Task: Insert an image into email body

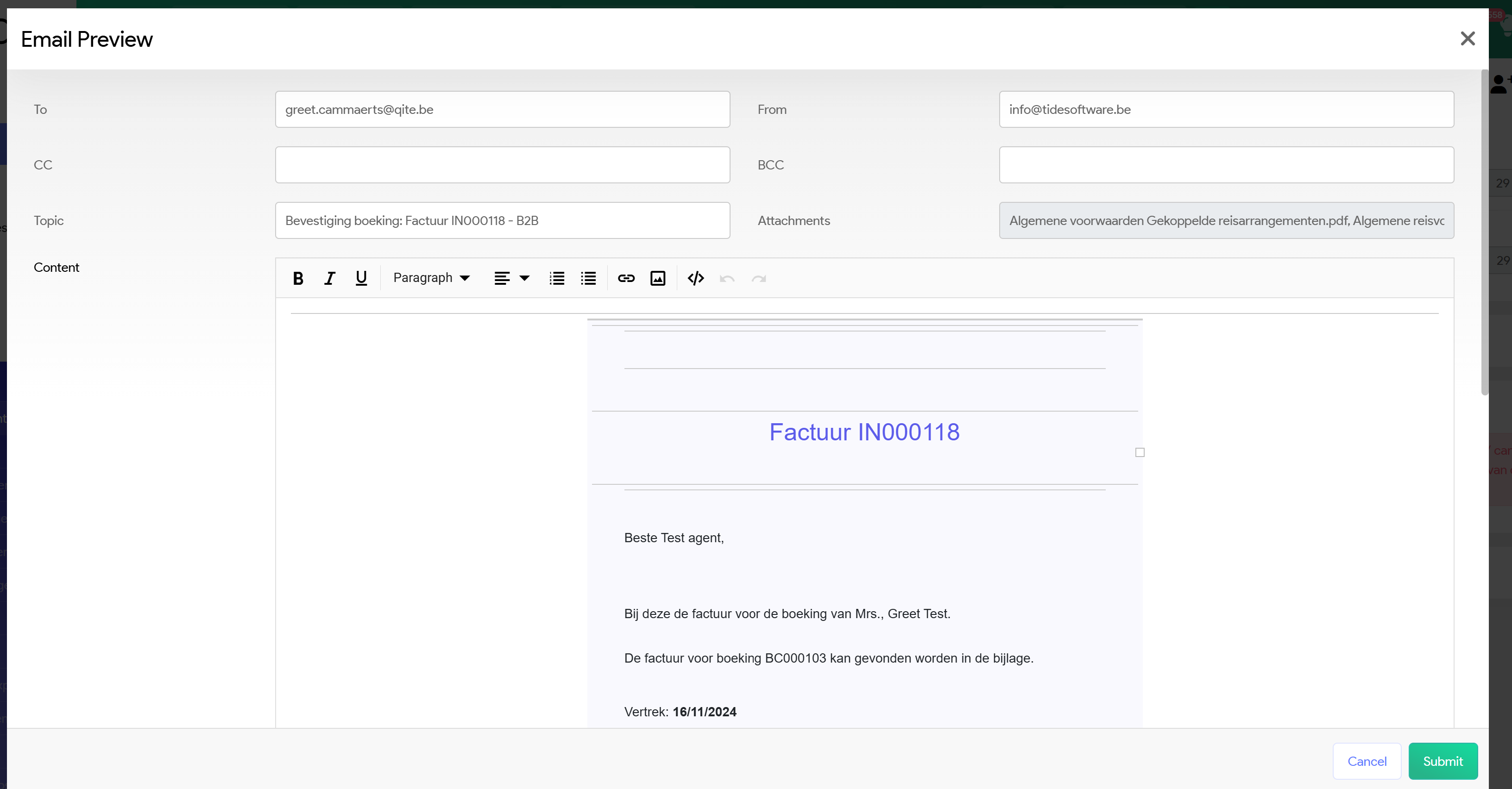Action: [x=657, y=278]
